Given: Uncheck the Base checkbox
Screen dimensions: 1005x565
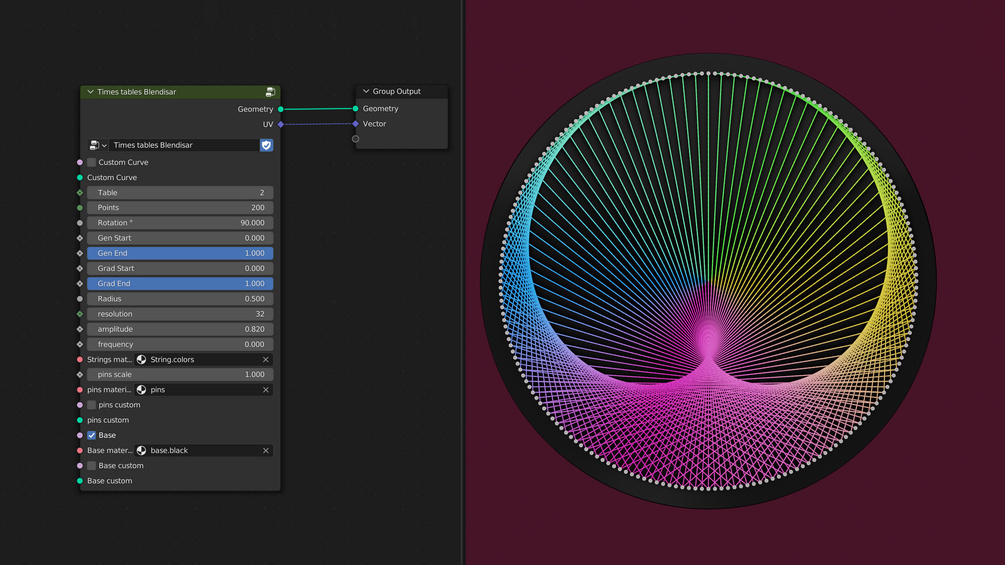Looking at the screenshot, I should (x=92, y=435).
